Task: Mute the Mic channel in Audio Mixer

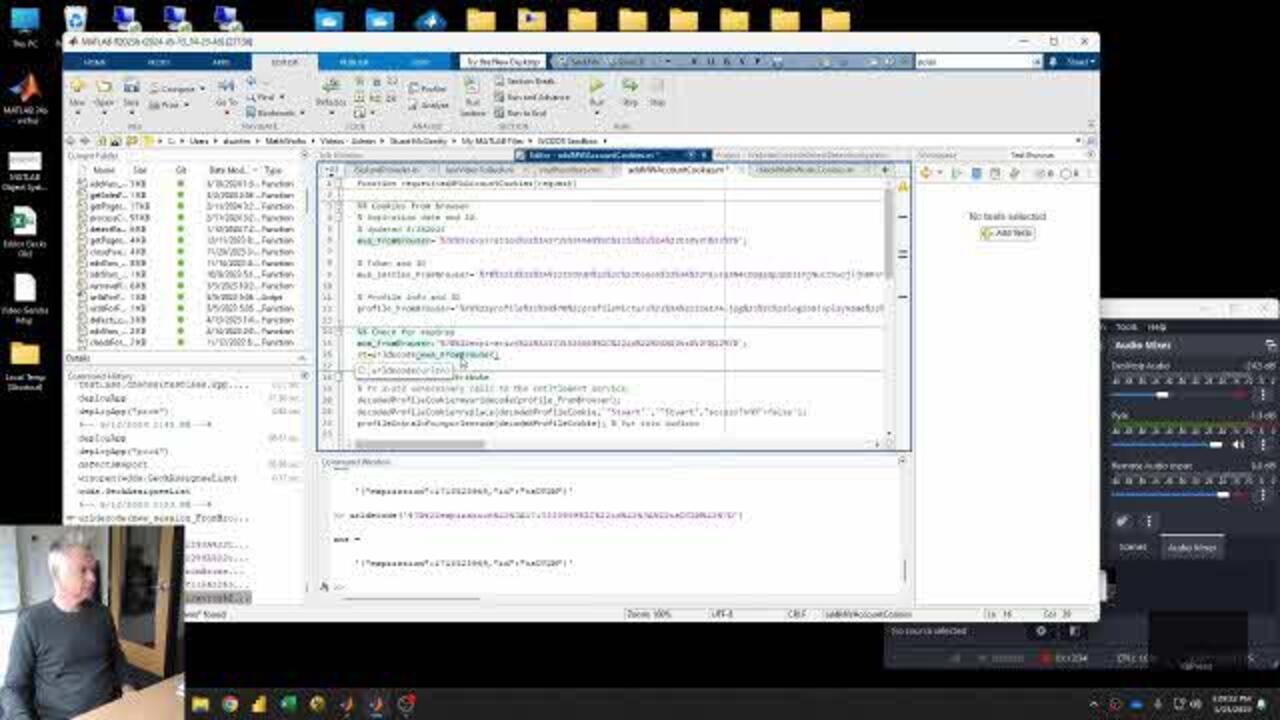Action: pyautogui.click(x=1238, y=445)
